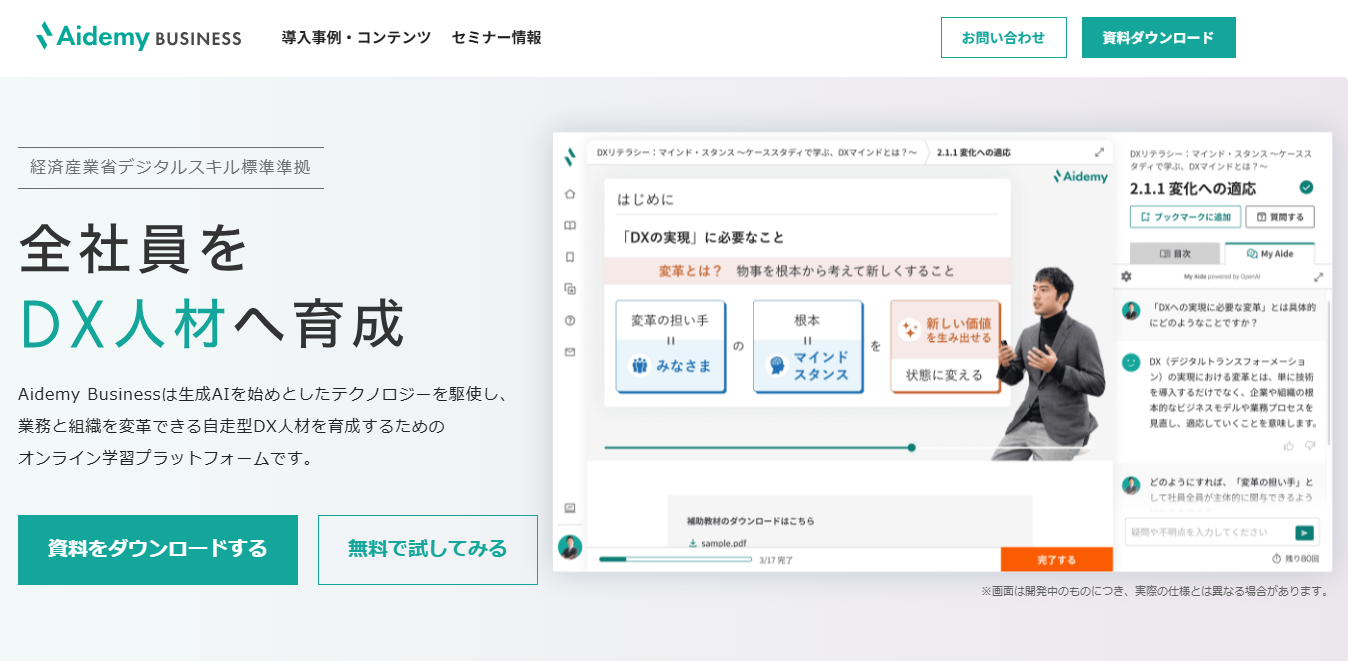Toggle the lesson completed checkmark

(1306, 187)
